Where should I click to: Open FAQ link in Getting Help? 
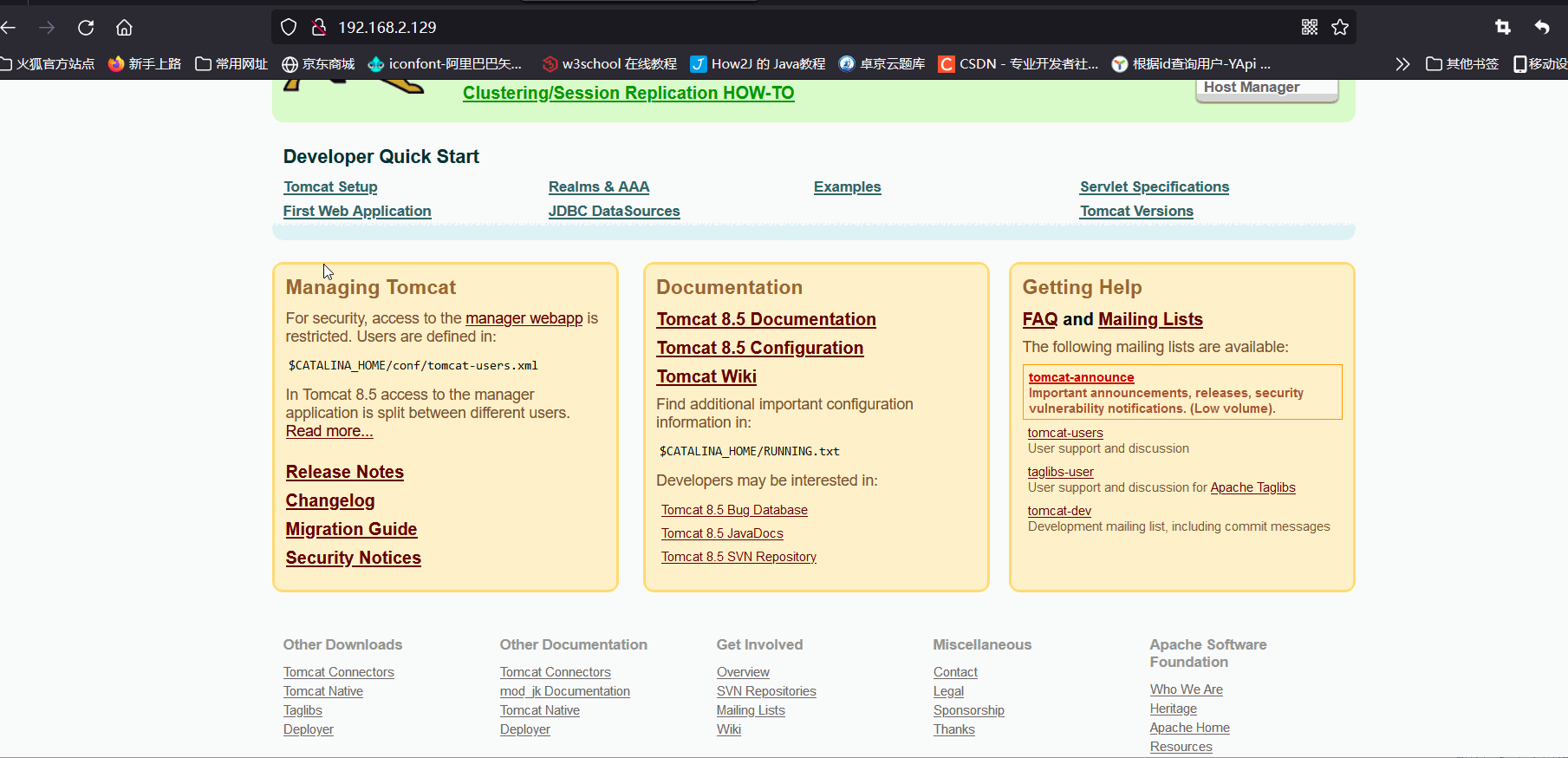tap(1040, 319)
